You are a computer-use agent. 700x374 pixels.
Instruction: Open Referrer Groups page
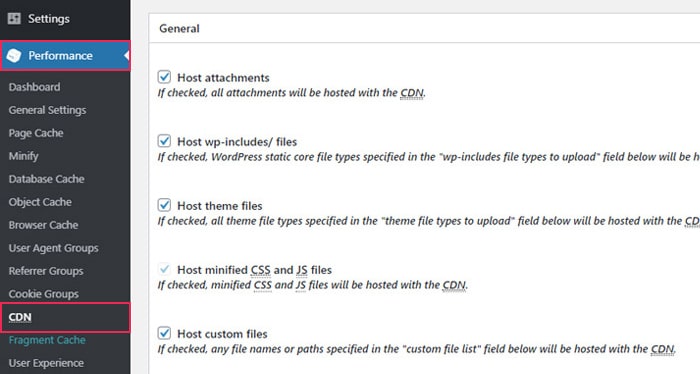[x=46, y=271]
